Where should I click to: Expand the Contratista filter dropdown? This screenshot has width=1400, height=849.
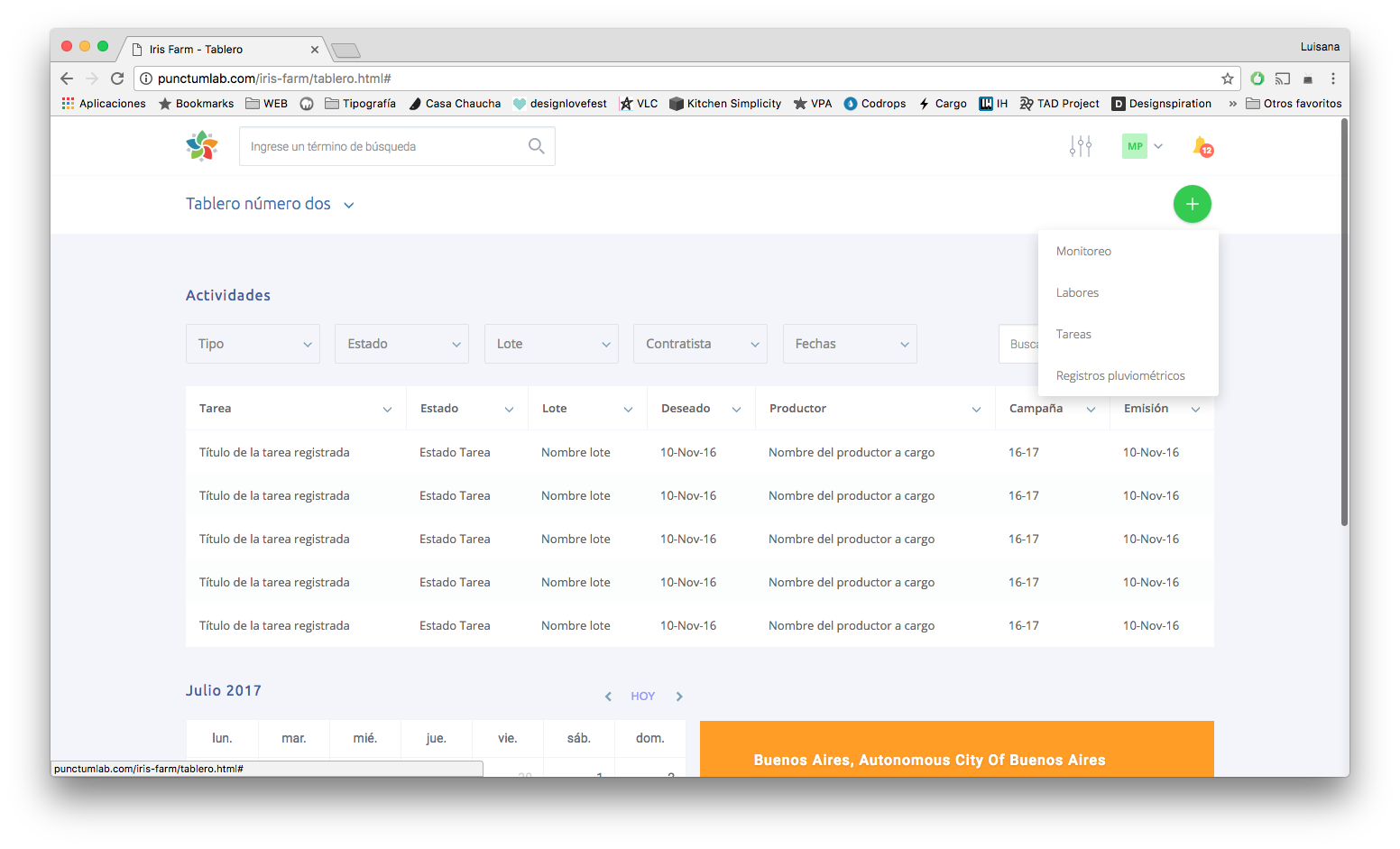click(700, 344)
